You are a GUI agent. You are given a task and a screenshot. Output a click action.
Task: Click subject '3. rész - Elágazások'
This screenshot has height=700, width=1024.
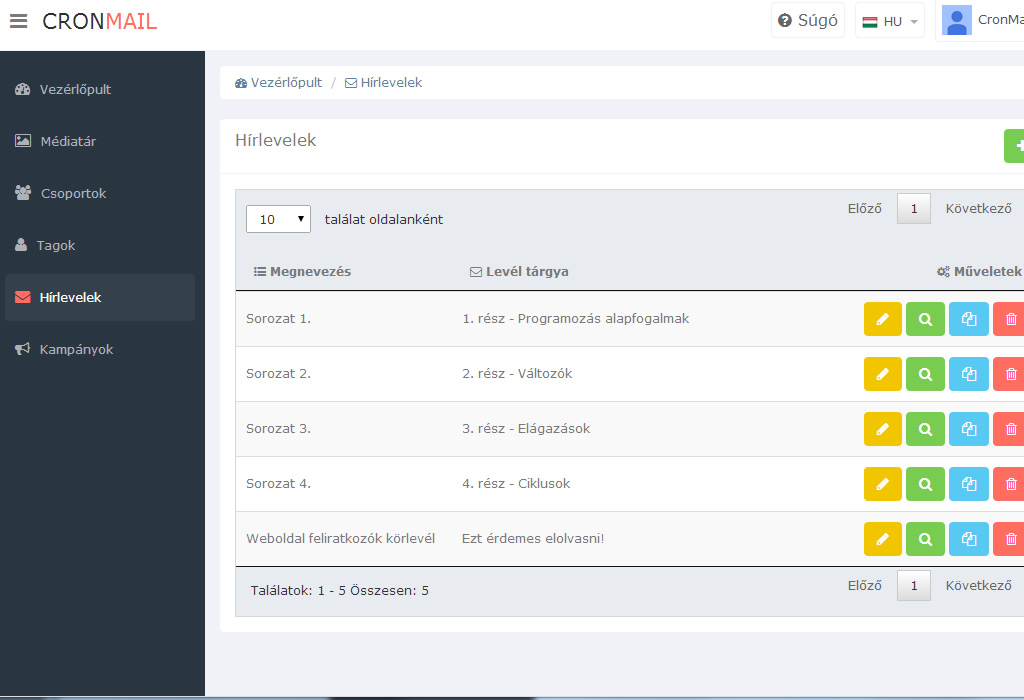click(x=526, y=429)
